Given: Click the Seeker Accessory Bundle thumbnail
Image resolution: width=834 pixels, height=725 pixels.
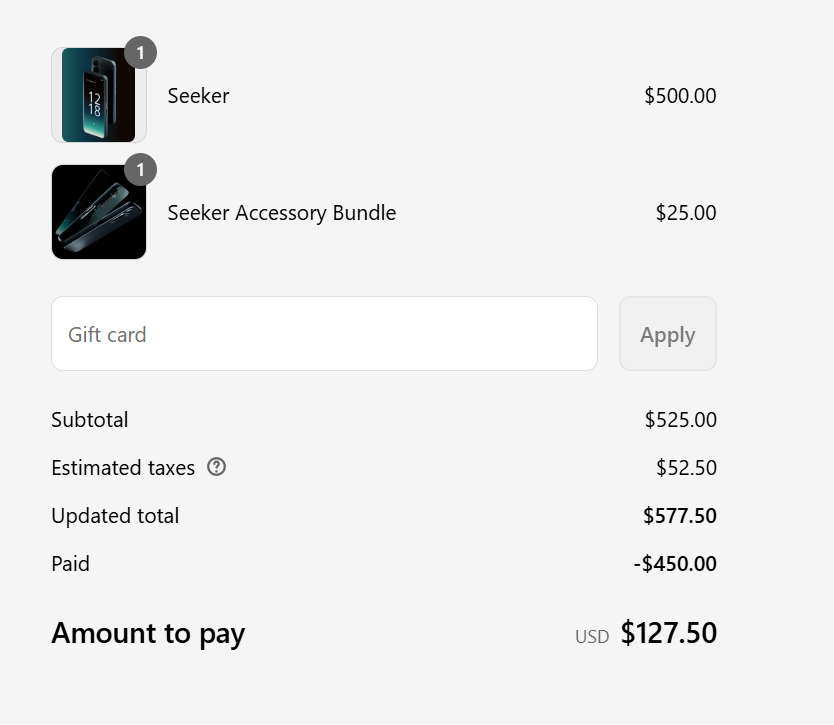Looking at the screenshot, I should tap(99, 212).
